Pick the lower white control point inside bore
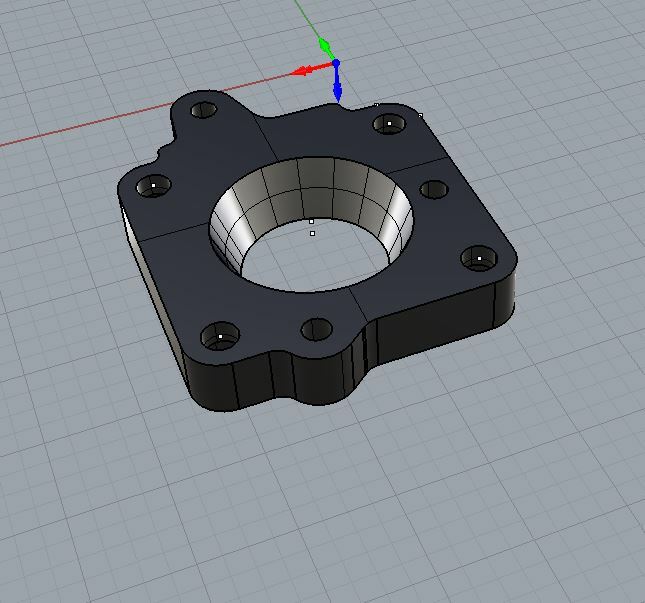645x603 pixels. 313,233
